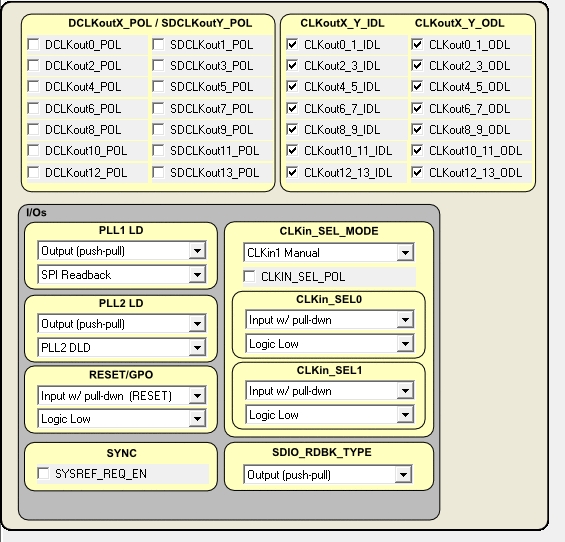This screenshot has width=565, height=542.
Task: Click the I/Os group label
Action: [x=36, y=213]
